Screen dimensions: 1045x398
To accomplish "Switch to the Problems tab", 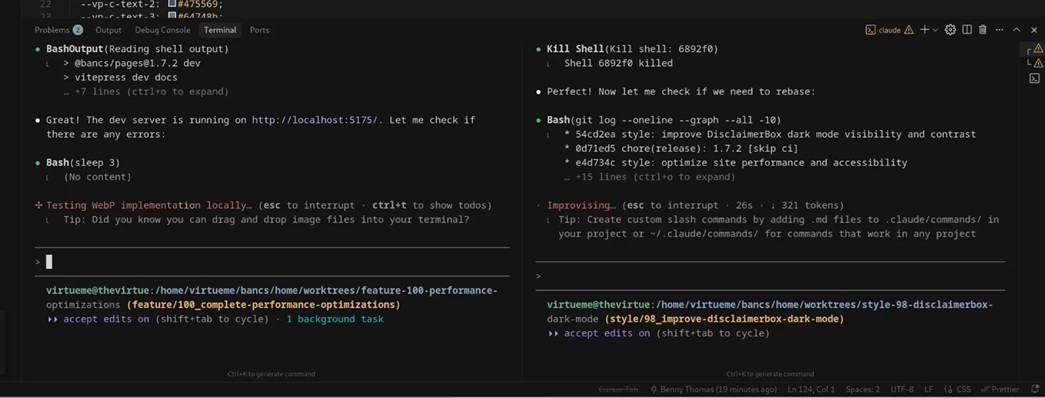I will tap(52, 30).
